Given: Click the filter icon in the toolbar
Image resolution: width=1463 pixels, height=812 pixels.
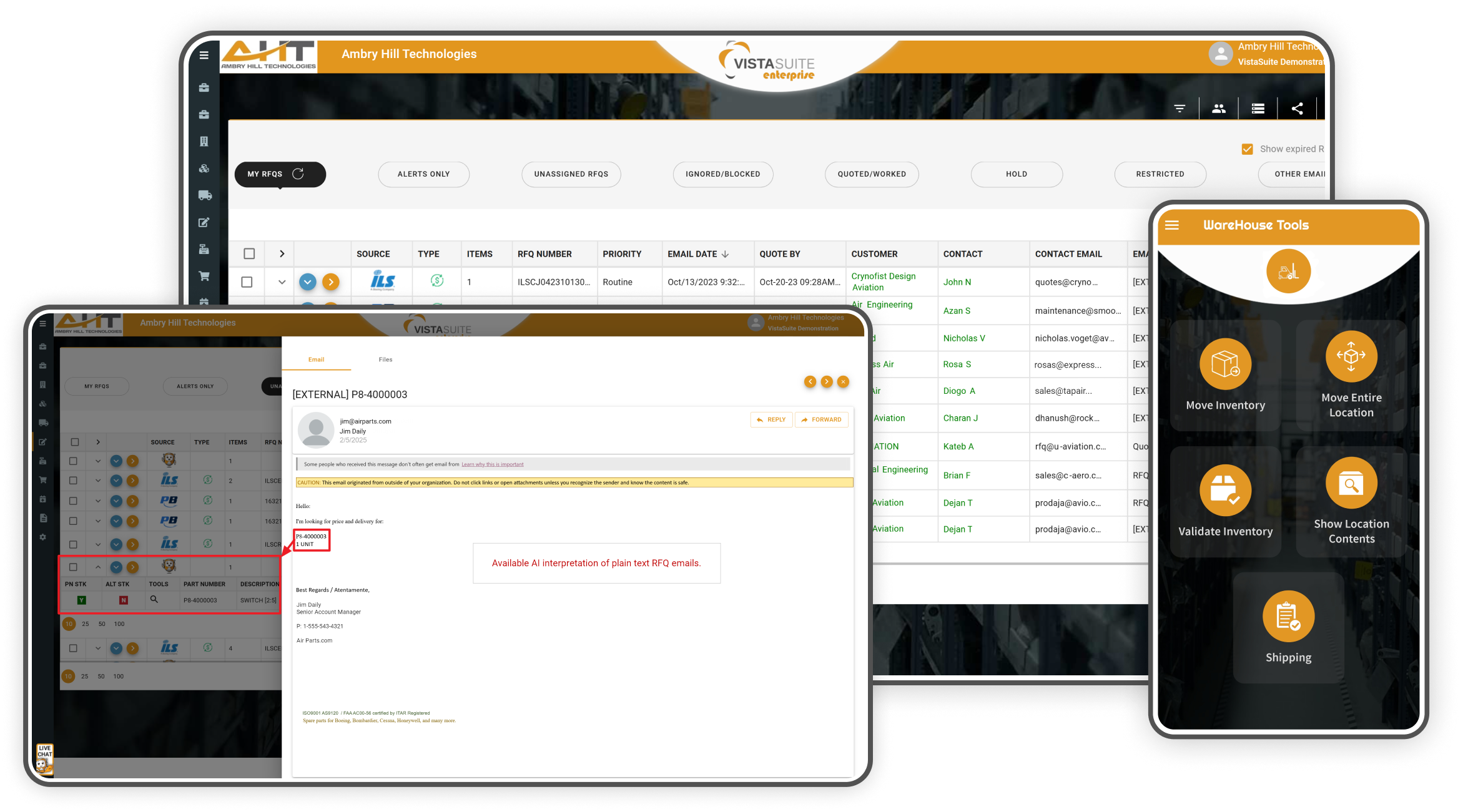Looking at the screenshot, I should coord(1180,107).
